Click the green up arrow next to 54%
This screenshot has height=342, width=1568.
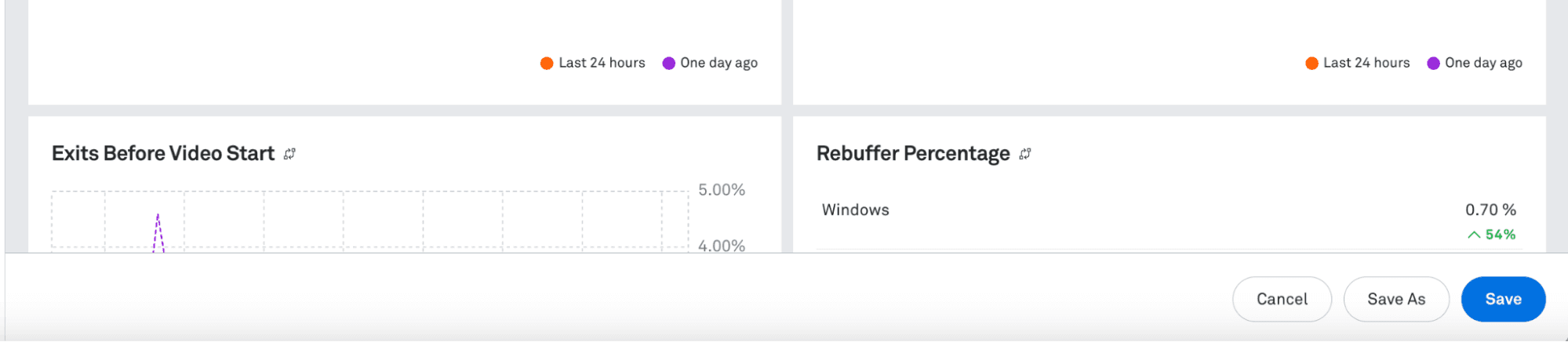click(x=1474, y=235)
